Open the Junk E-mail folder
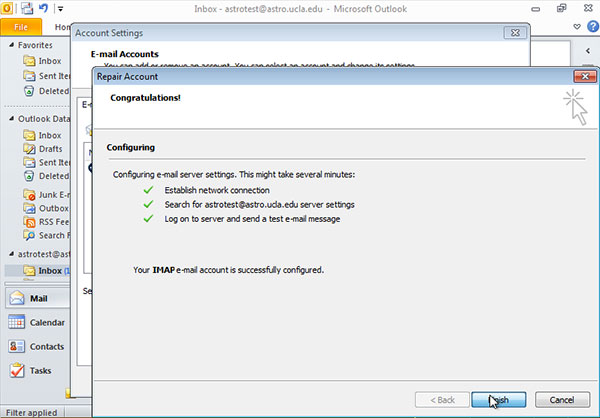 point(47,195)
